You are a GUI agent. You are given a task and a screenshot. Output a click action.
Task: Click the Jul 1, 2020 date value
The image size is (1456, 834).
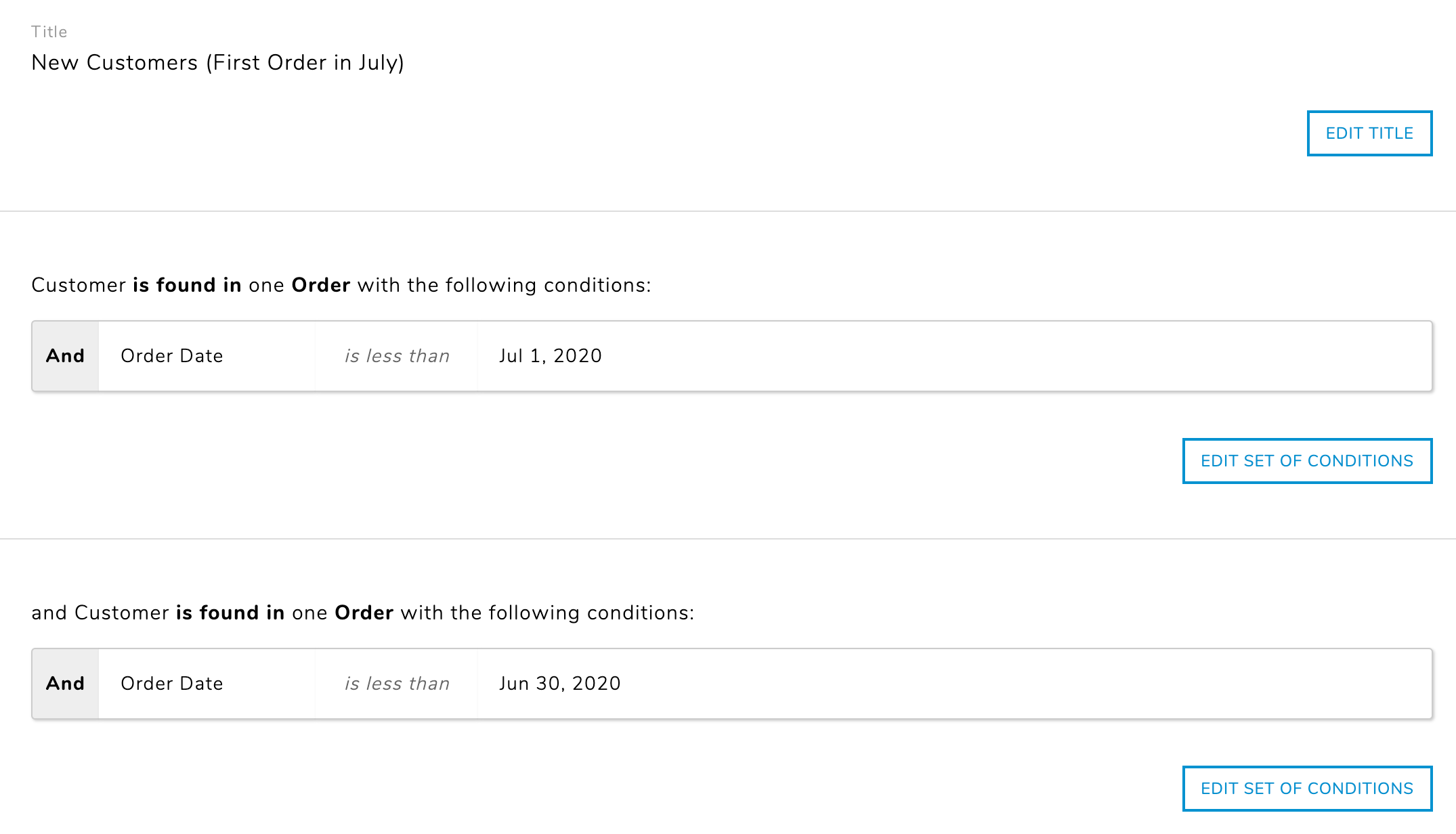tap(550, 356)
